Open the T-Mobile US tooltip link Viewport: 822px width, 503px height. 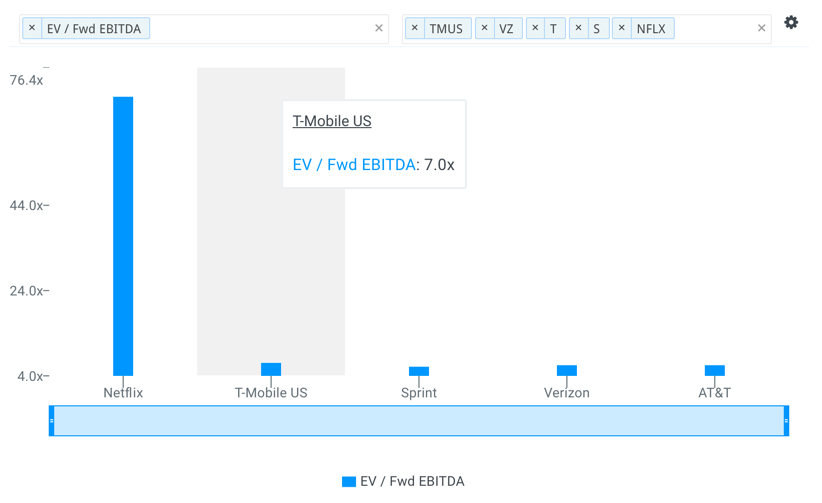click(x=332, y=121)
